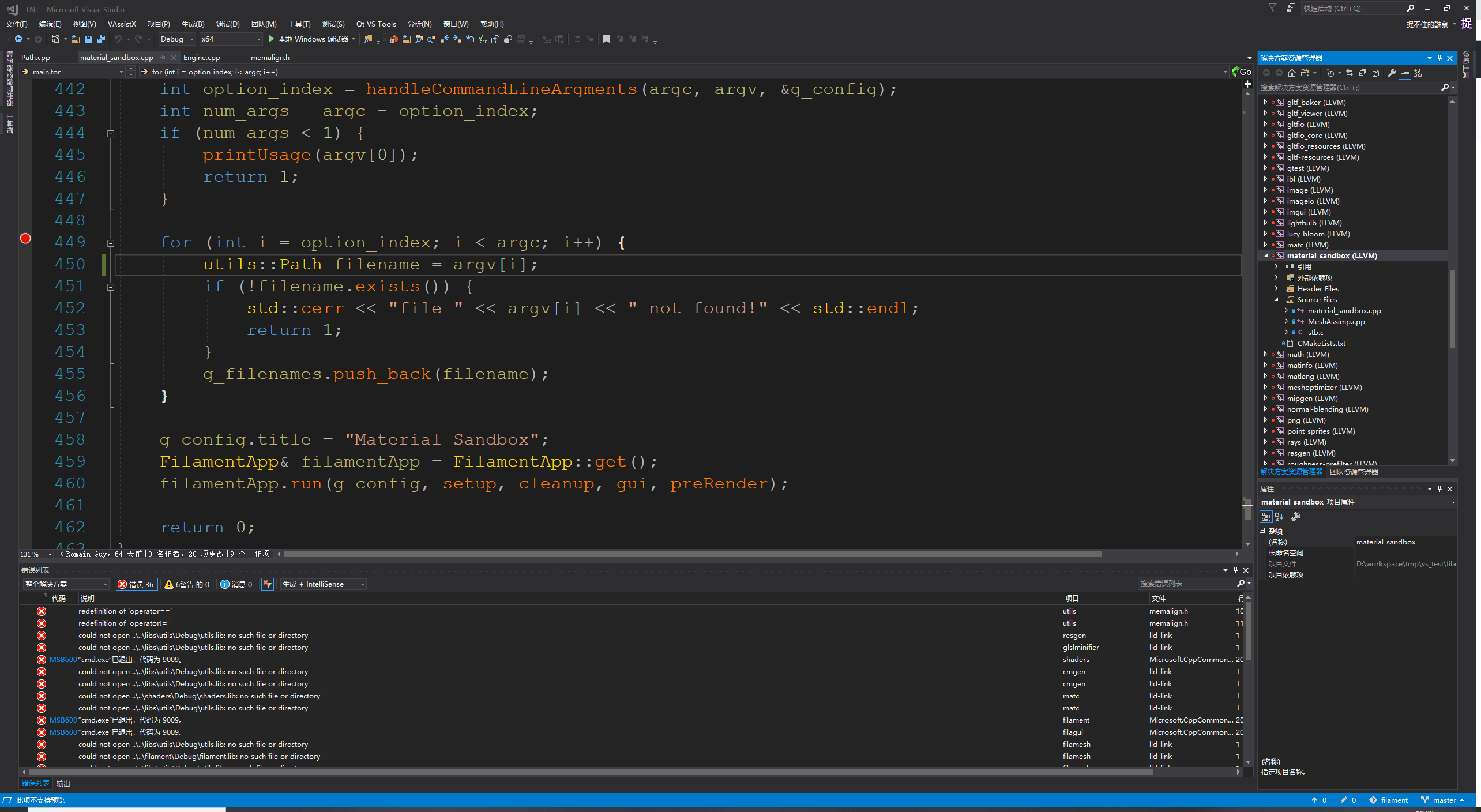Click the wrench Properties icon in the Solution Explorer
This screenshot has height=812, width=1481.
[1392, 73]
